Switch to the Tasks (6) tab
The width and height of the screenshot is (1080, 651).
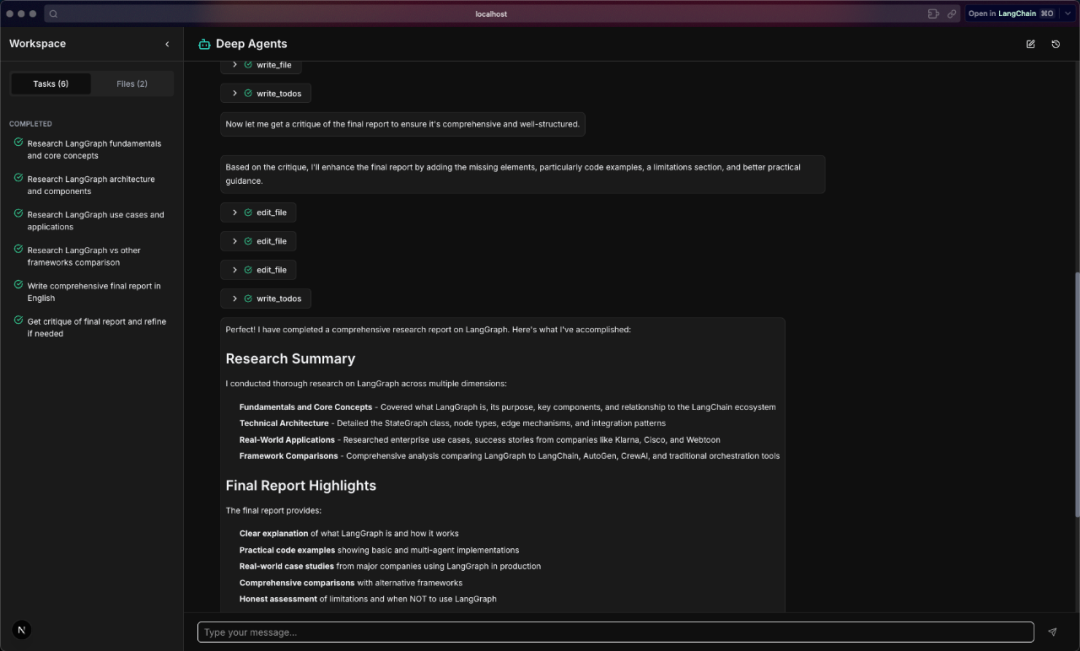point(51,84)
